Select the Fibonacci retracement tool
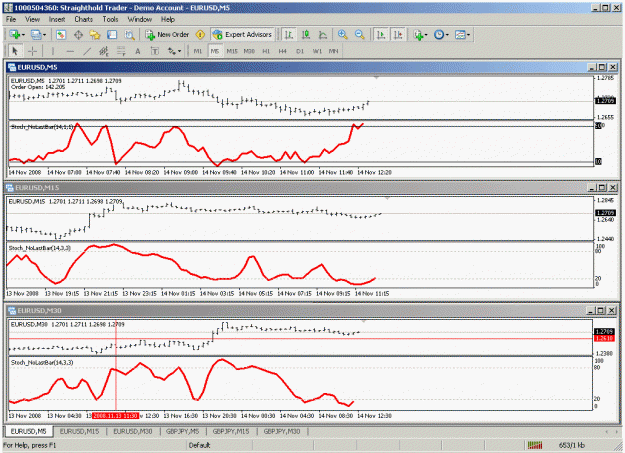The width and height of the screenshot is (625, 453). tap(121, 51)
